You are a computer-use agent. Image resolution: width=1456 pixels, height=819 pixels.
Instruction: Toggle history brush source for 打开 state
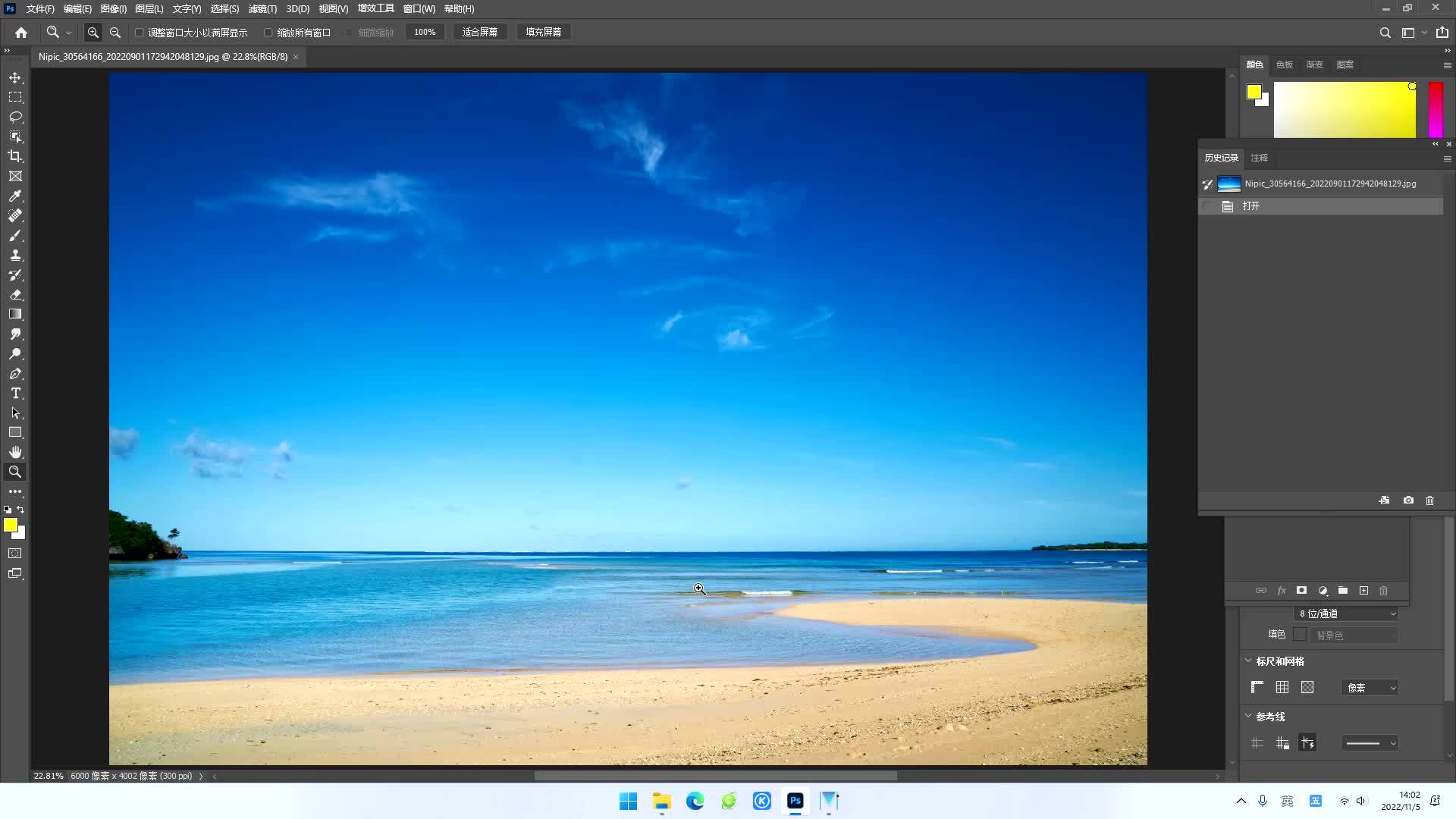coord(1207,206)
